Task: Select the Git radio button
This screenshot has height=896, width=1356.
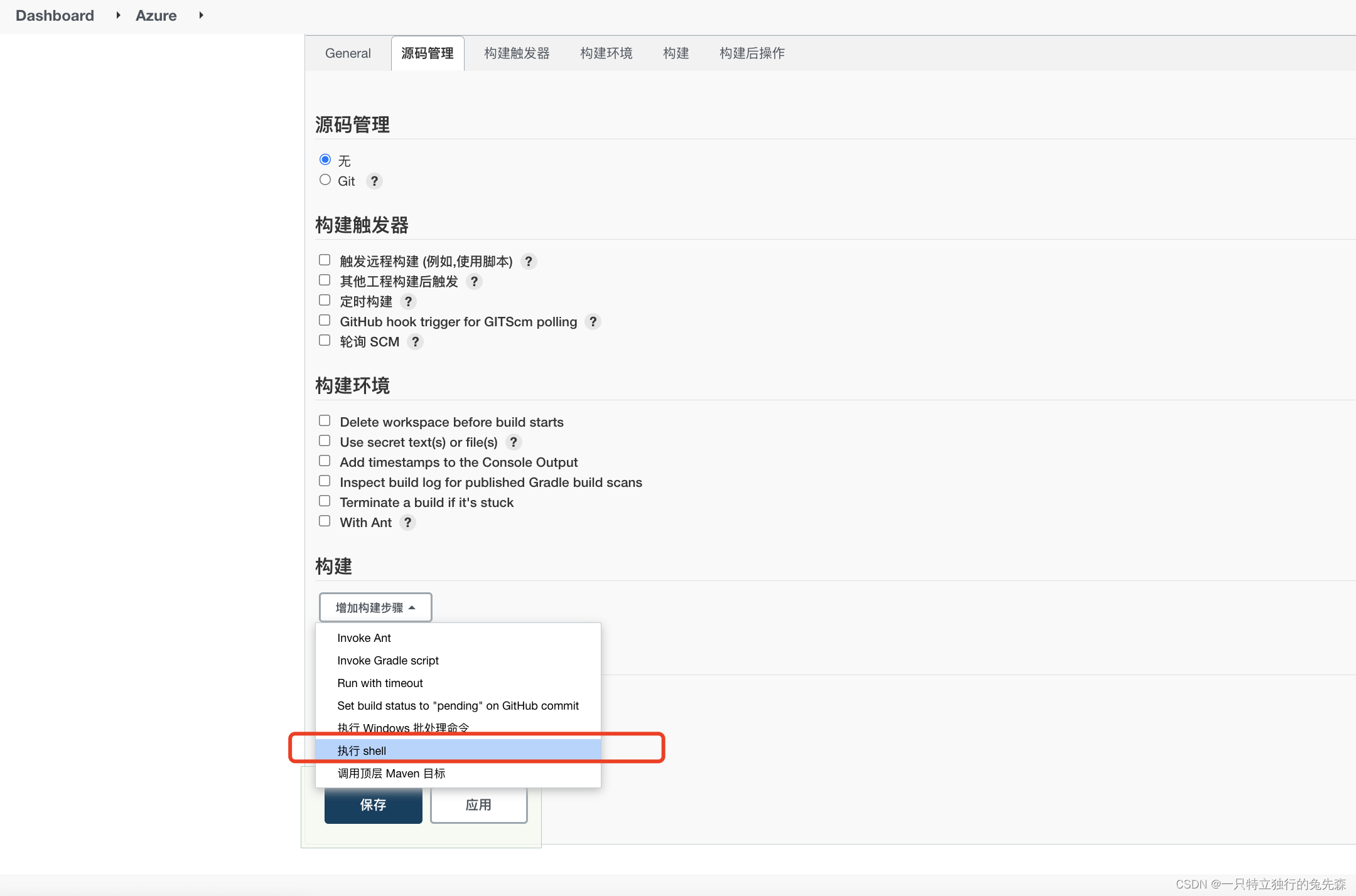Action: tap(325, 180)
